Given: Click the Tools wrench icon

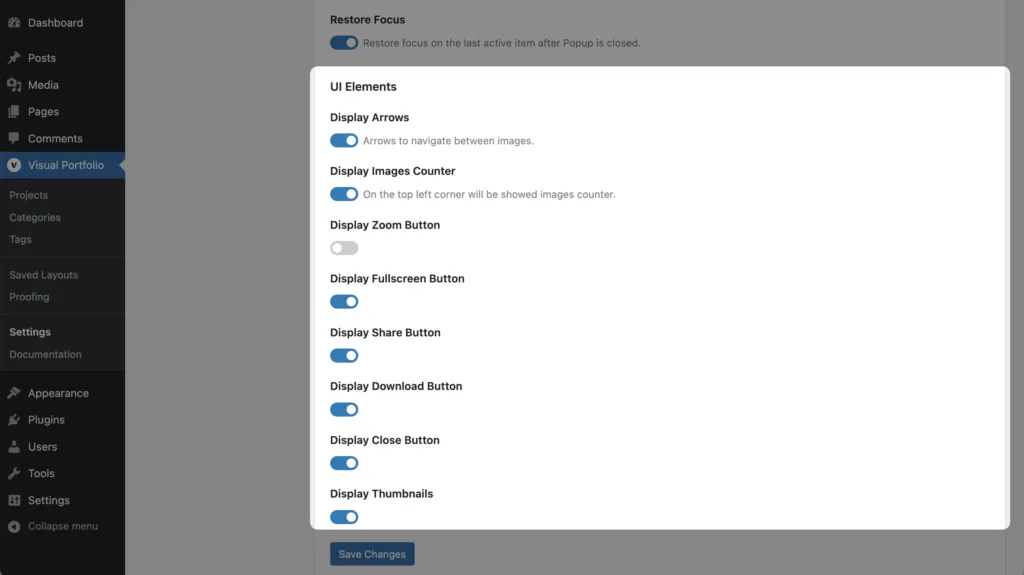Looking at the screenshot, I should 14,474.
